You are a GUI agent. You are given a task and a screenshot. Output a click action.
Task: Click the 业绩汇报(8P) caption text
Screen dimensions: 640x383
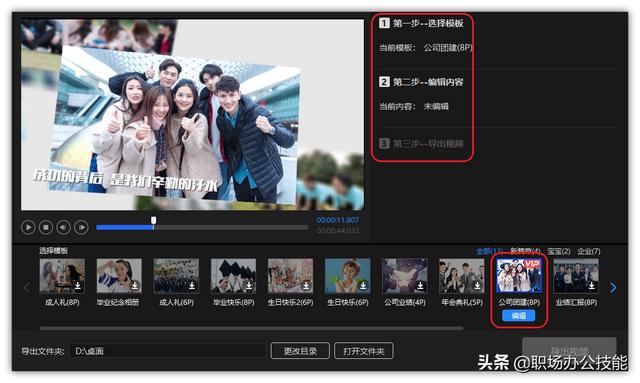point(576,303)
